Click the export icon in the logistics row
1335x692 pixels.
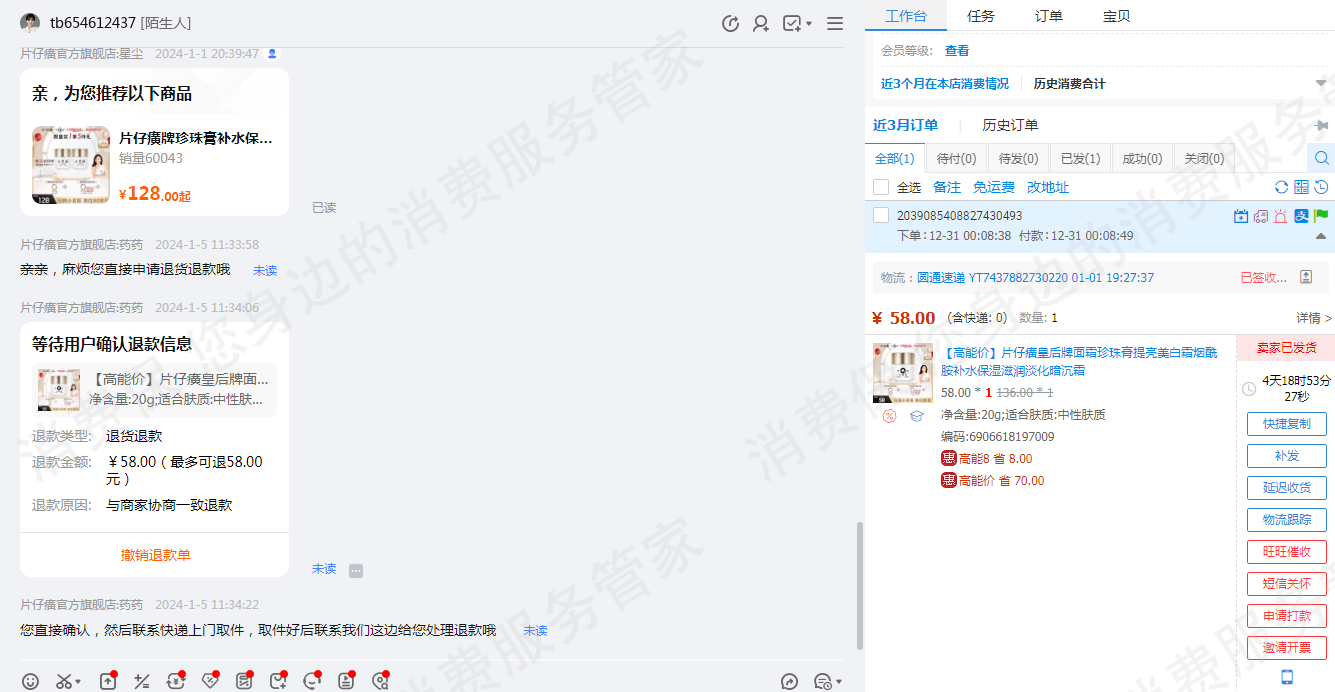coord(1306,277)
